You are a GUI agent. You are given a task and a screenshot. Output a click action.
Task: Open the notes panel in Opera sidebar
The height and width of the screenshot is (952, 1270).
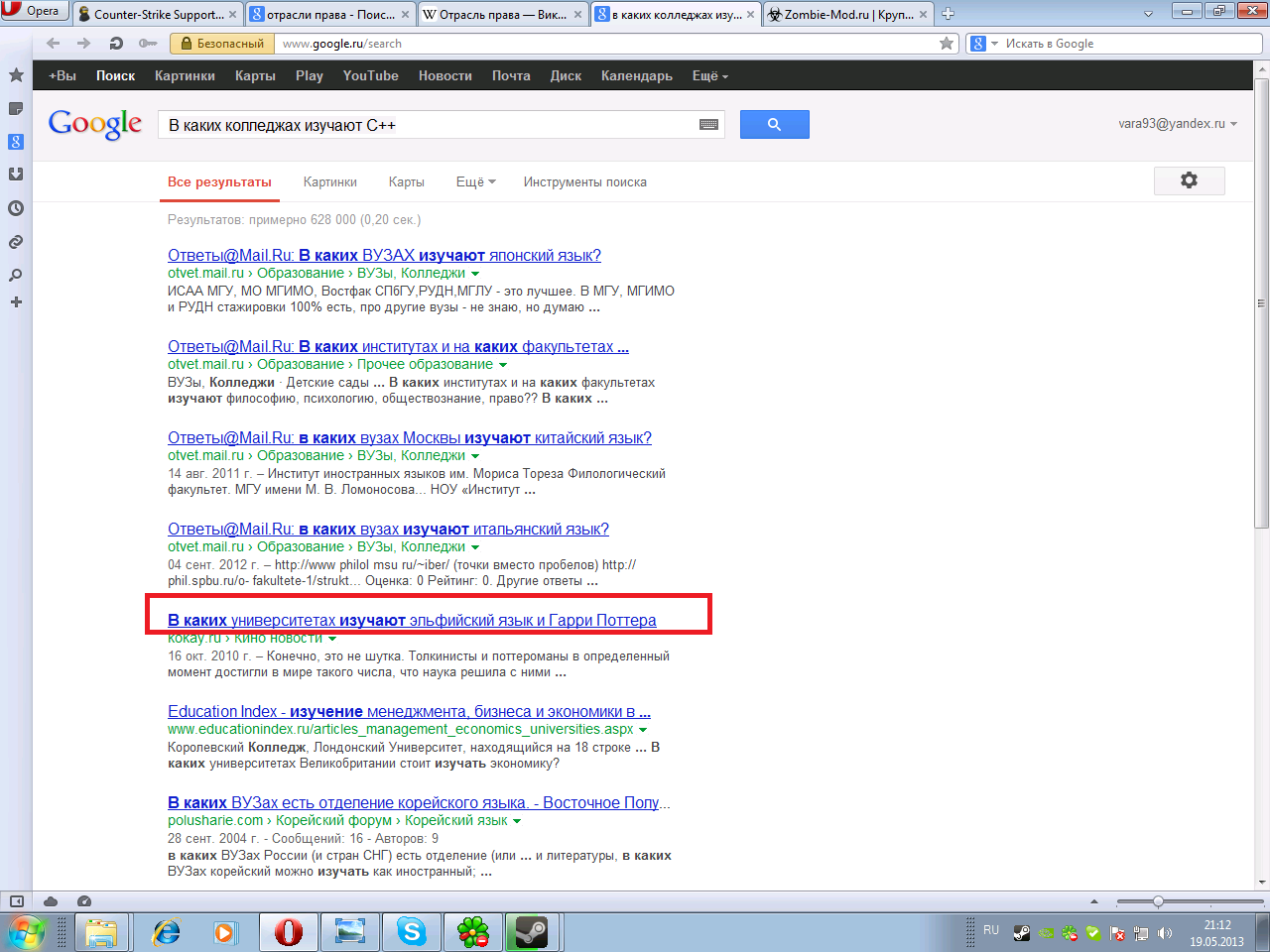click(x=16, y=109)
